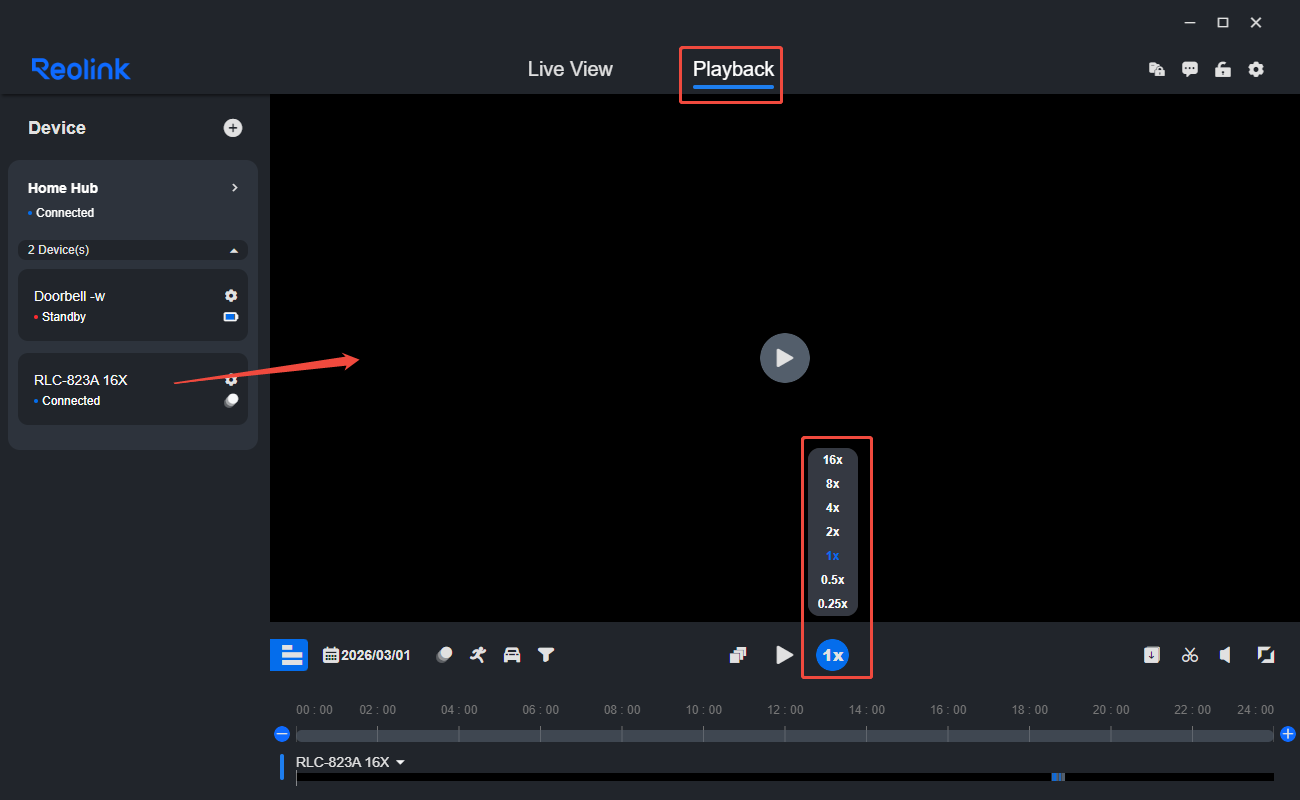Switch to the Live View tab
The width and height of the screenshot is (1300, 800).
pos(570,69)
